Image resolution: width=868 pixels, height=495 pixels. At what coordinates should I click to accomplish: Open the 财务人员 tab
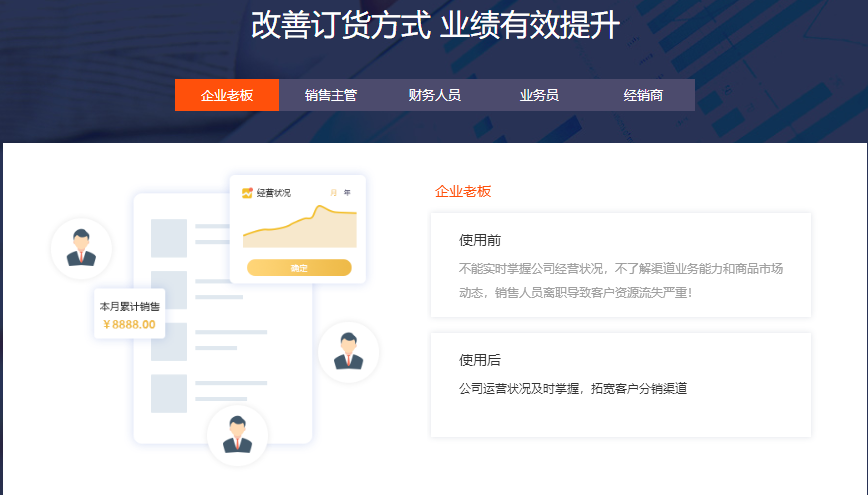point(435,95)
